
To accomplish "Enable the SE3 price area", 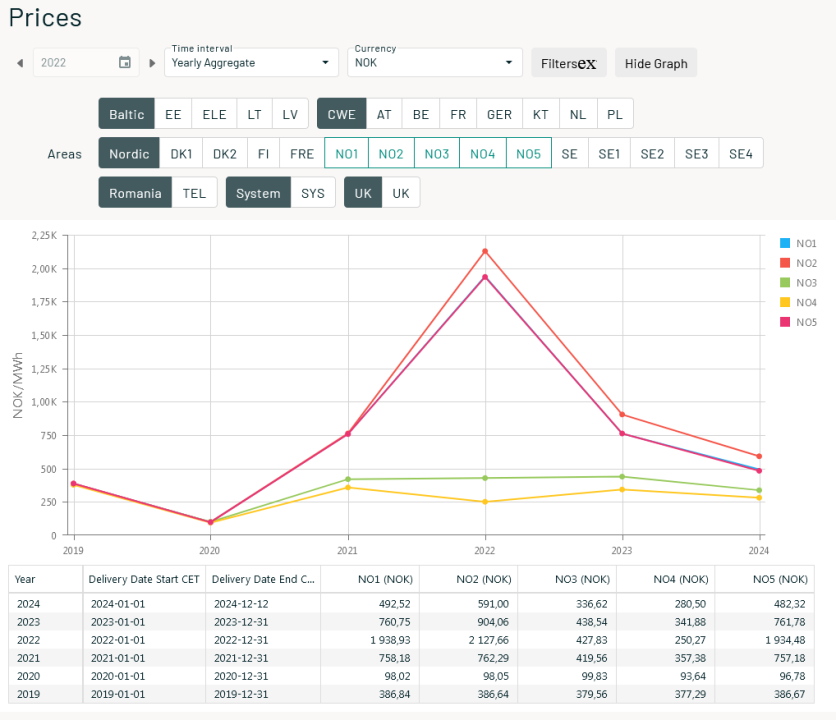I will (696, 153).
